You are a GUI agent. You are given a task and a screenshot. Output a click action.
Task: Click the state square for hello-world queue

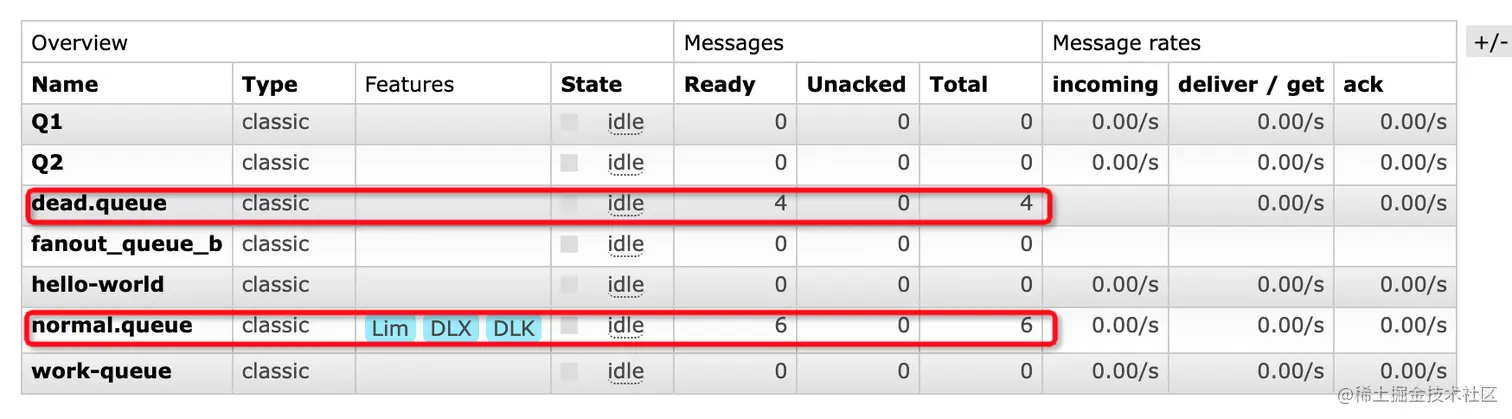tap(569, 285)
